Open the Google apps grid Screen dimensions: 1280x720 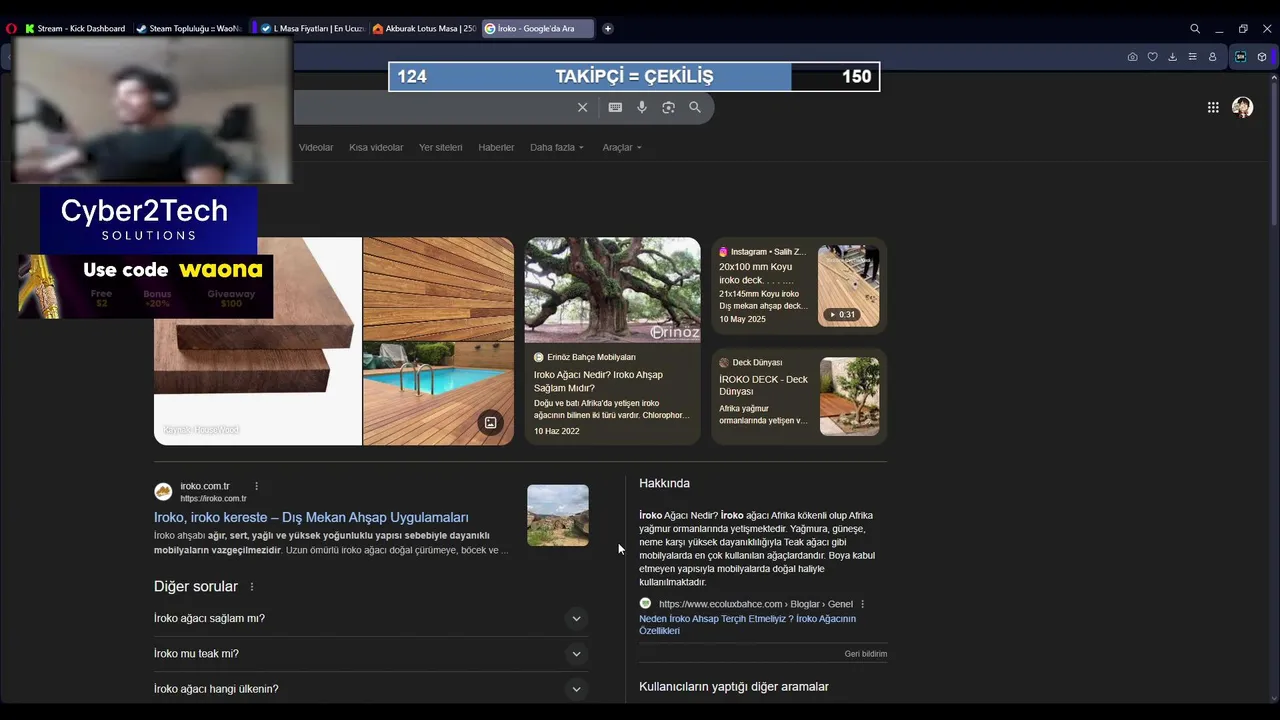[1213, 107]
